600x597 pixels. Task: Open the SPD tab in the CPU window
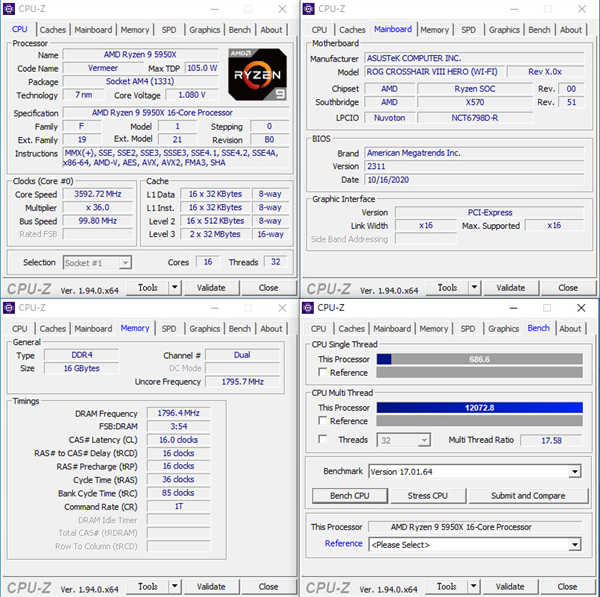(x=169, y=29)
